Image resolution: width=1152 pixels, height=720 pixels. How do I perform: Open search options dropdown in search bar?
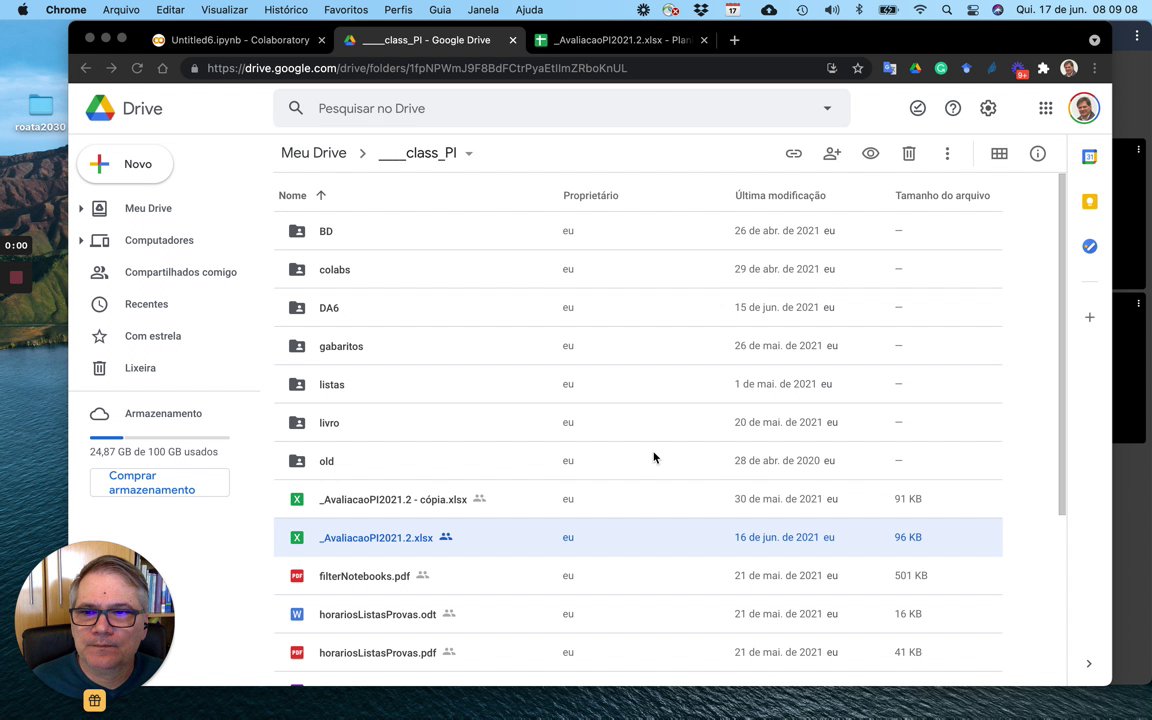tap(827, 108)
